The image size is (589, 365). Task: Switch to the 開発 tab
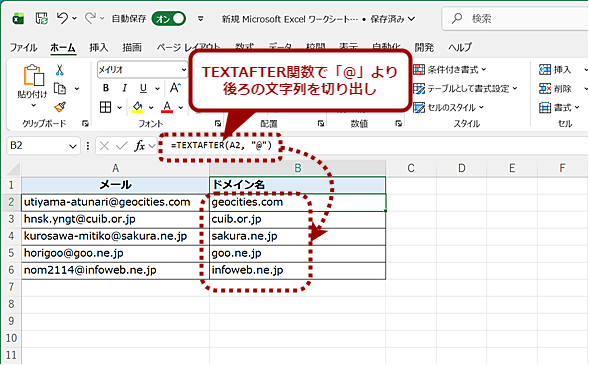click(x=424, y=47)
